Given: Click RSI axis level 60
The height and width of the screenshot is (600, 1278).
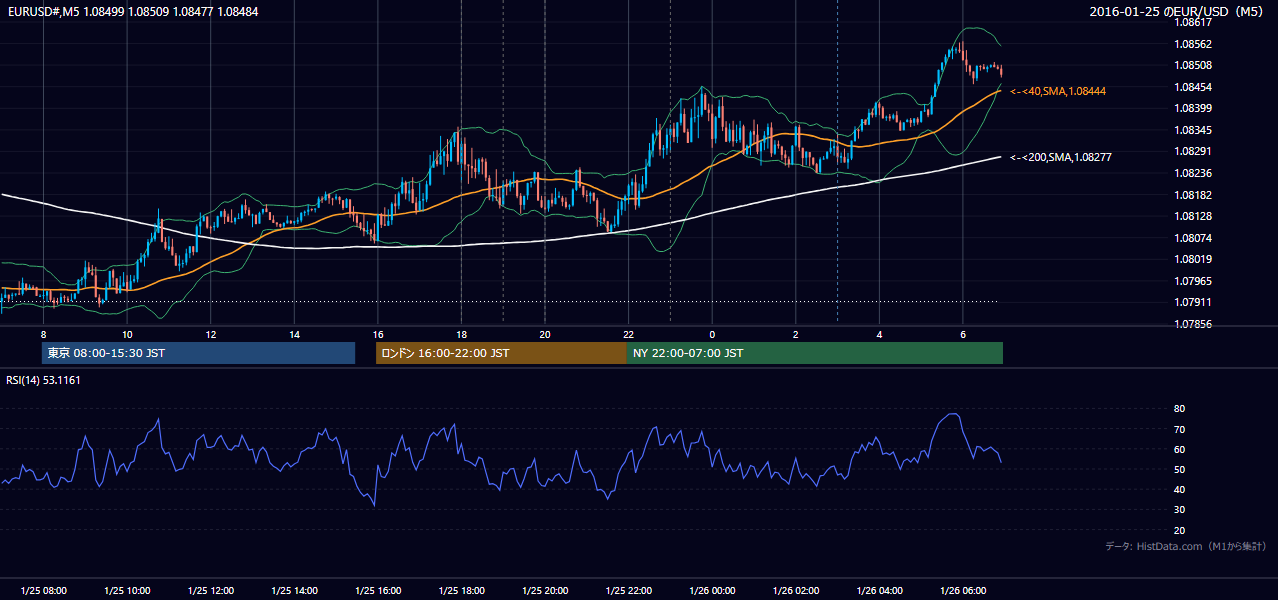Looking at the screenshot, I should pos(1180,449).
